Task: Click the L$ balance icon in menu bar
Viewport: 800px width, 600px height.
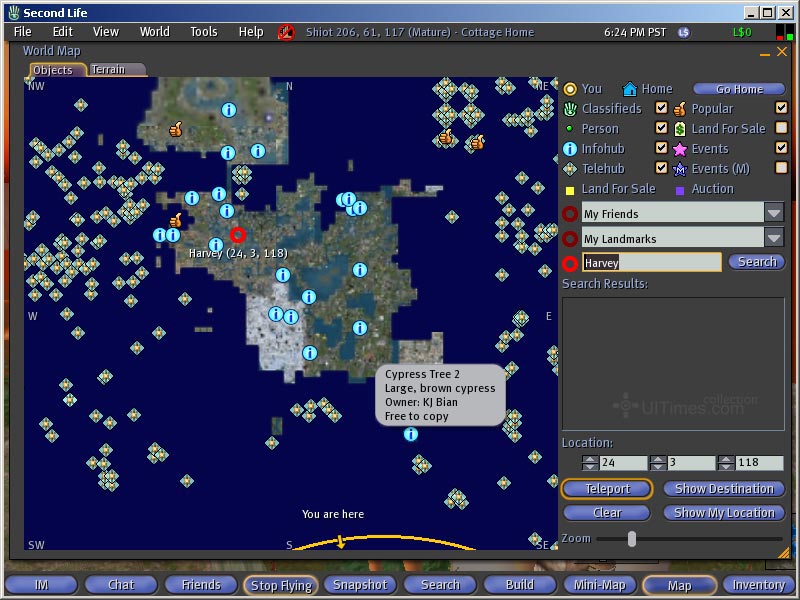Action: (684, 32)
